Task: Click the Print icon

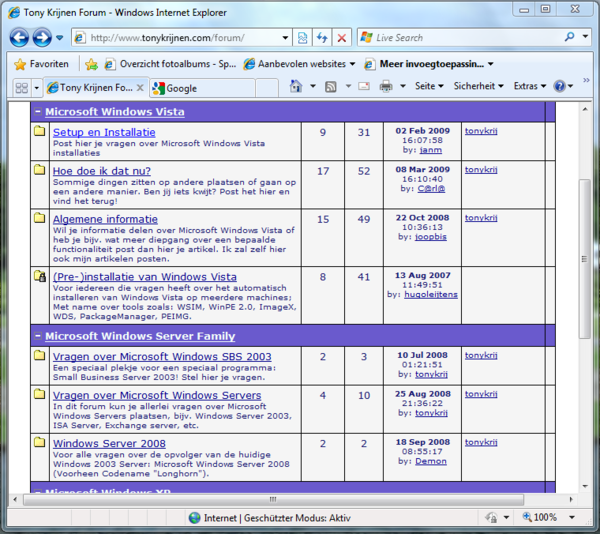Action: click(386, 86)
